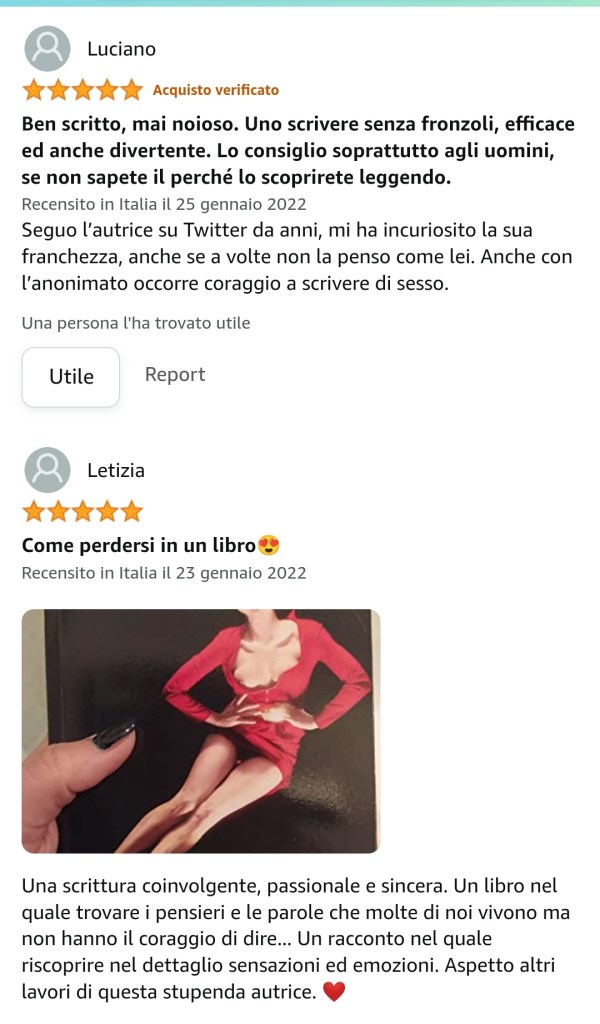
Task: Report Luciano's review
Action: (x=175, y=375)
